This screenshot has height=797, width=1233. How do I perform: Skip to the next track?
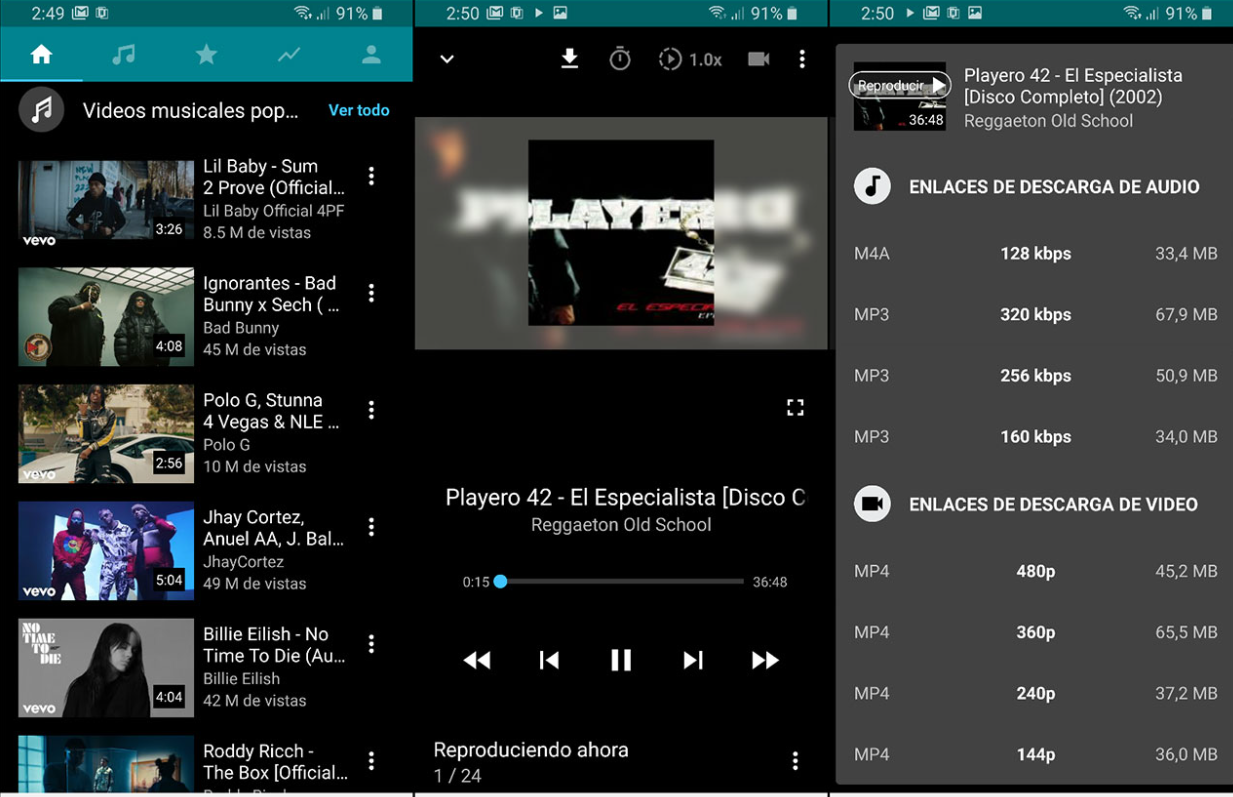click(x=693, y=660)
